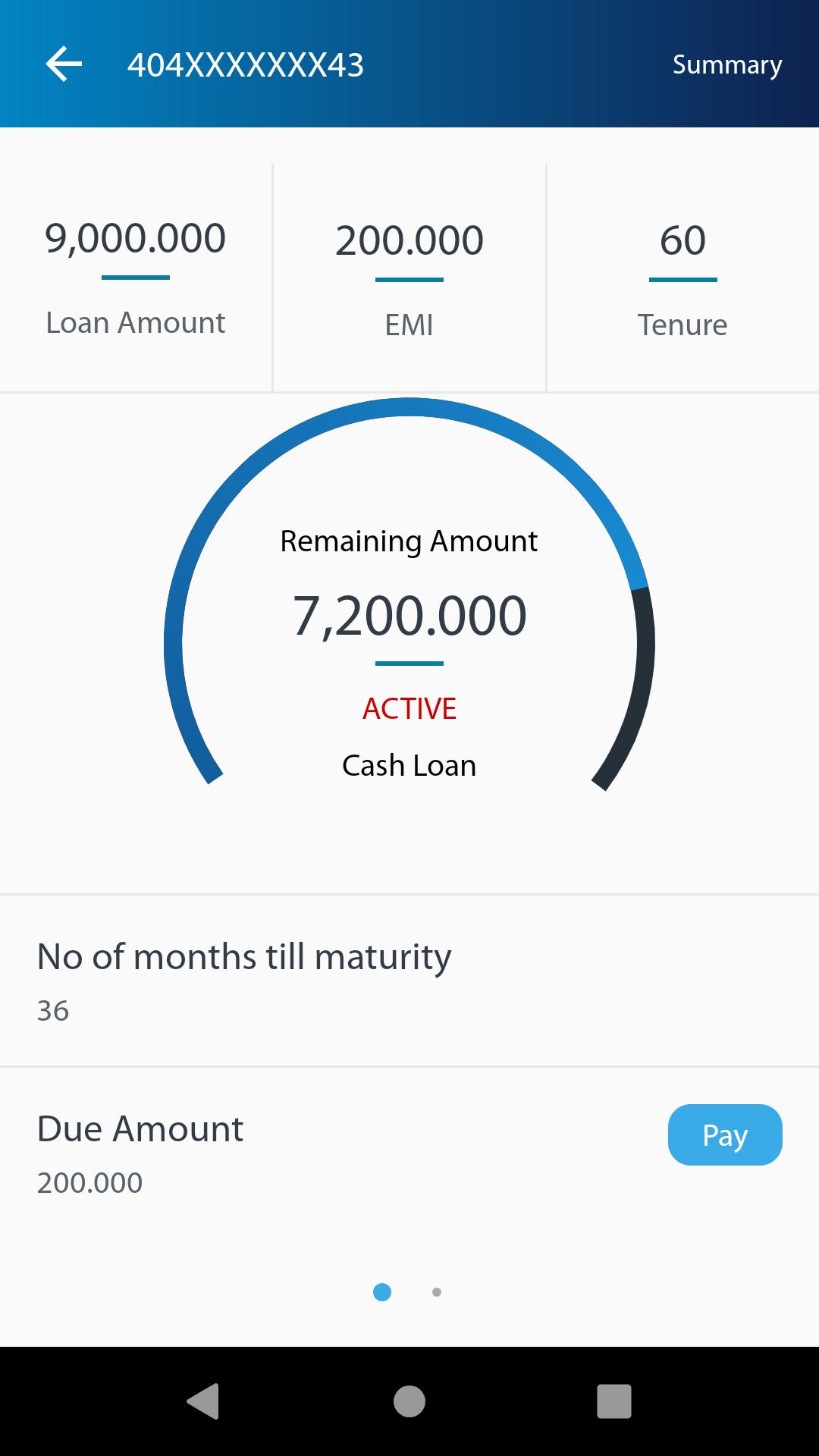
Task: Tap the 9,000.000 loan amount value
Action: click(135, 238)
